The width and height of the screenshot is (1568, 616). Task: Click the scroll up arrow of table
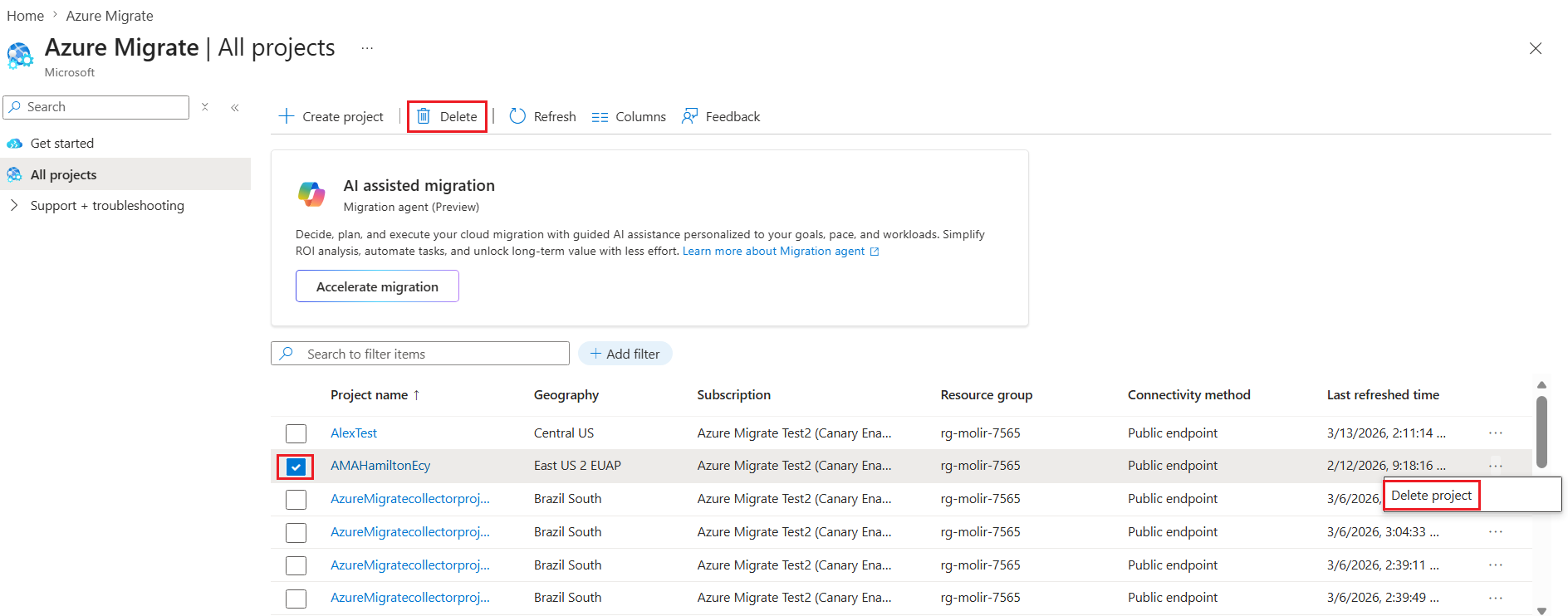[1541, 385]
